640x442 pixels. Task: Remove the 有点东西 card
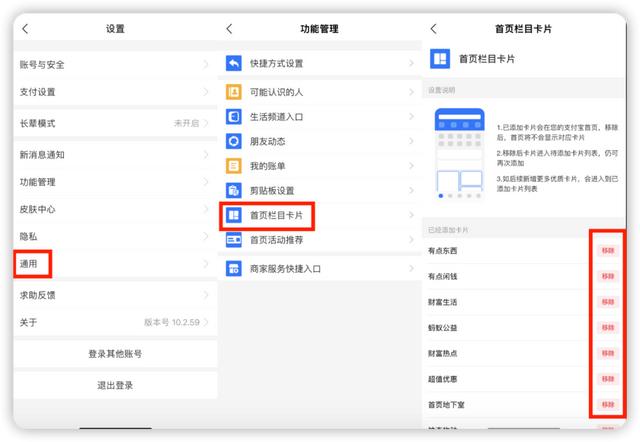click(608, 251)
